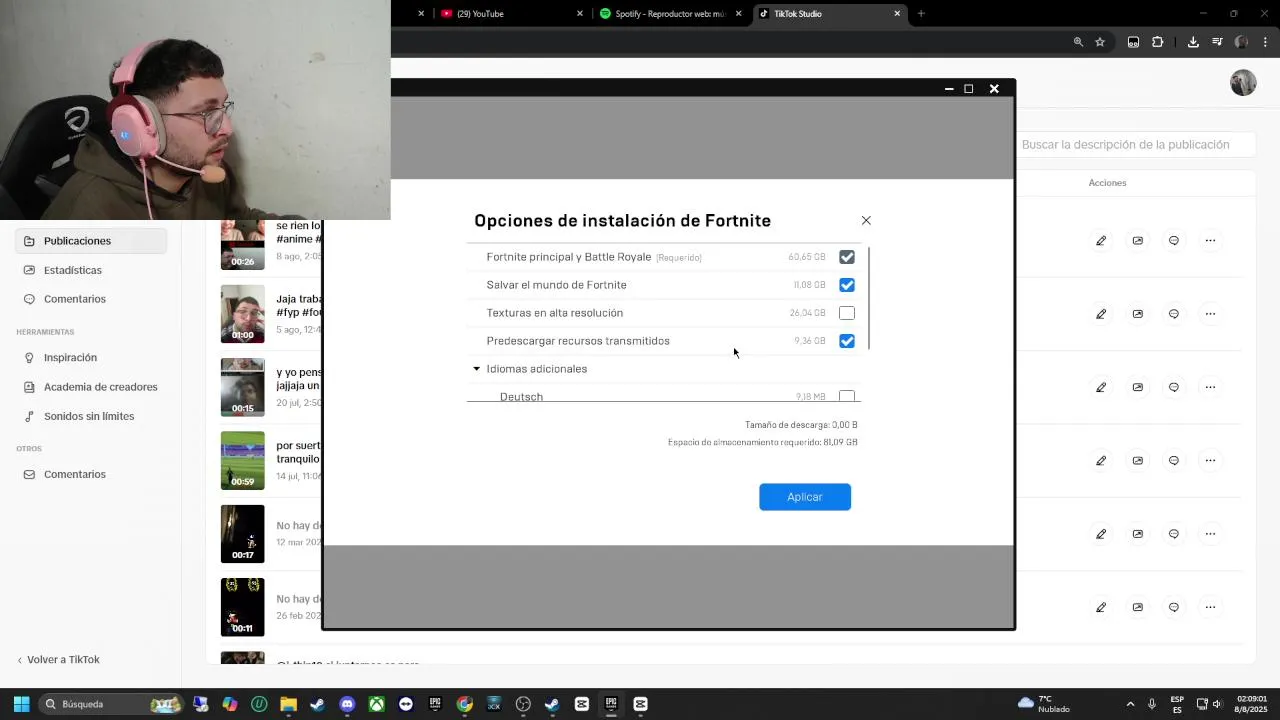
Task: Open the volume icon in system tray
Action: coord(1217,704)
